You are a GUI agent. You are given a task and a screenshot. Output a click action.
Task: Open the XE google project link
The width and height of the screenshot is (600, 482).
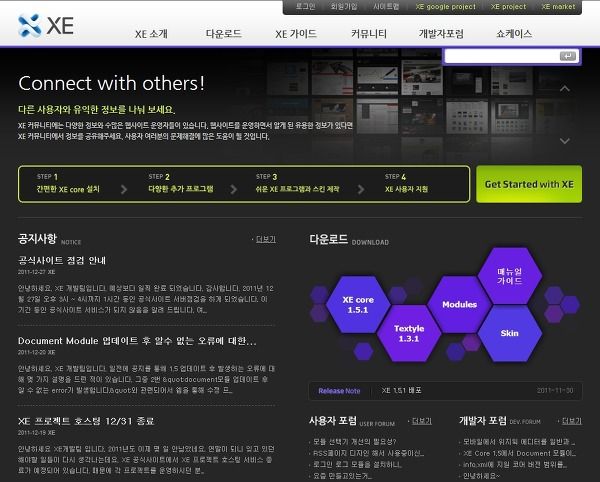(x=446, y=7)
